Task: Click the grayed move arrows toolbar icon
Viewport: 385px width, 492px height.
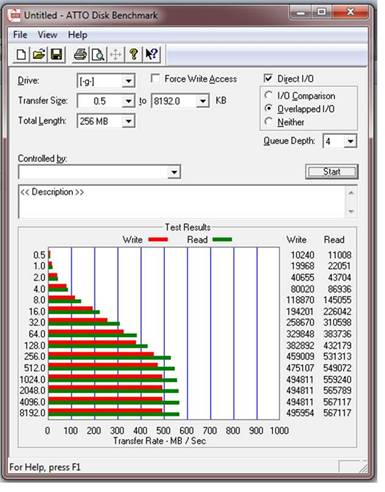Action: (116, 54)
